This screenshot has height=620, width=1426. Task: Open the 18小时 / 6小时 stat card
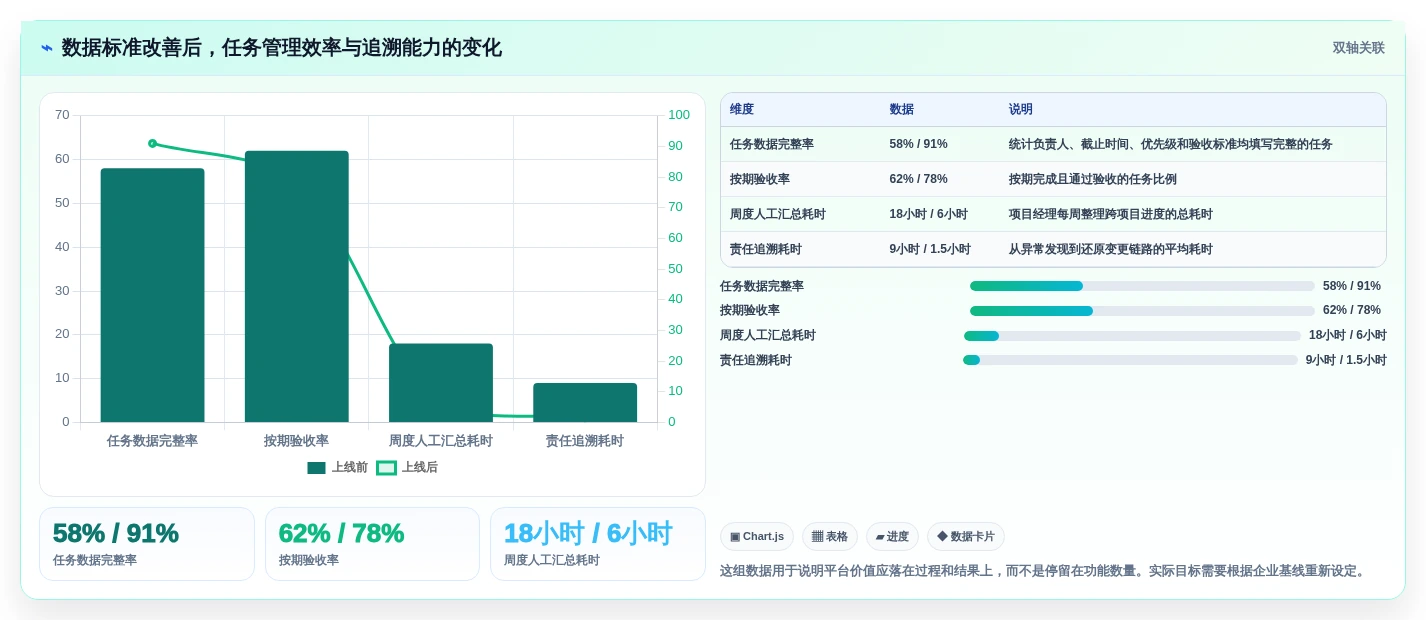pos(598,544)
